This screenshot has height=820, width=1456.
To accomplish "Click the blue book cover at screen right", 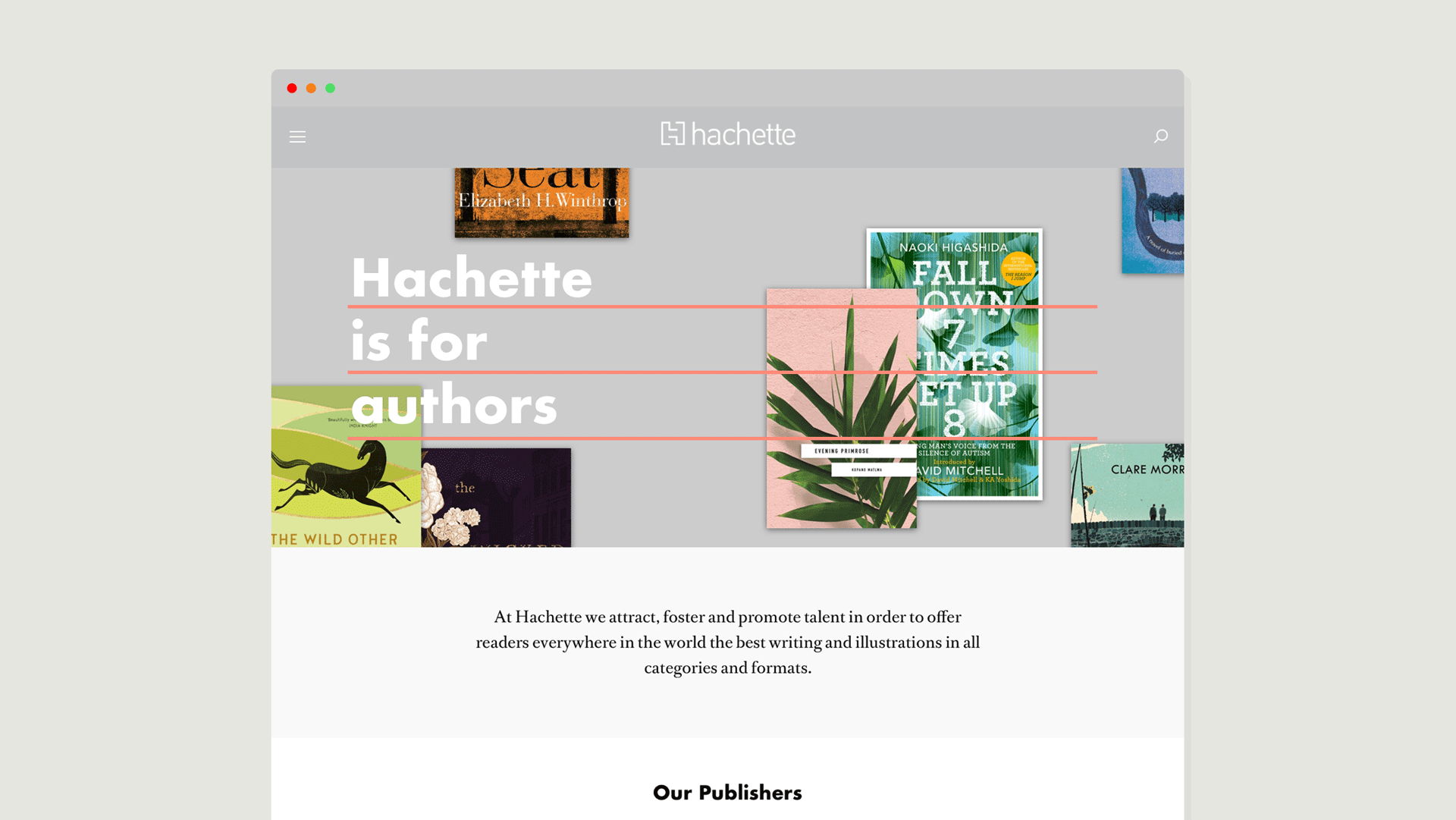I will coord(1153,220).
